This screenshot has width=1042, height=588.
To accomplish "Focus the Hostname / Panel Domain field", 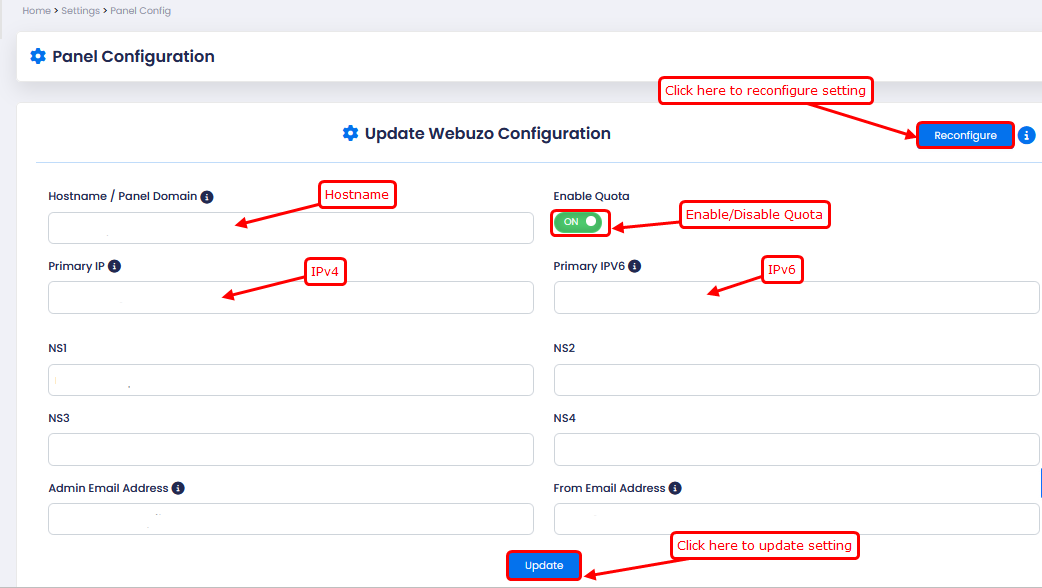I will point(290,228).
